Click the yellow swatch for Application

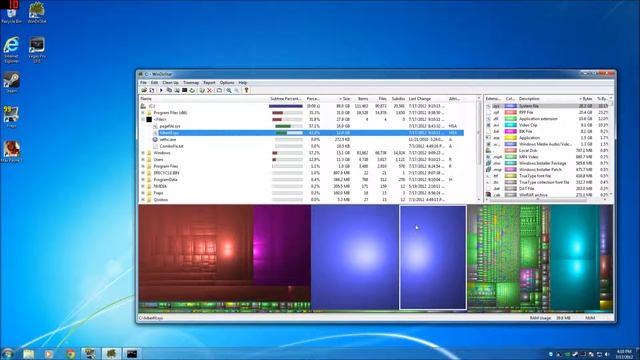(510, 138)
